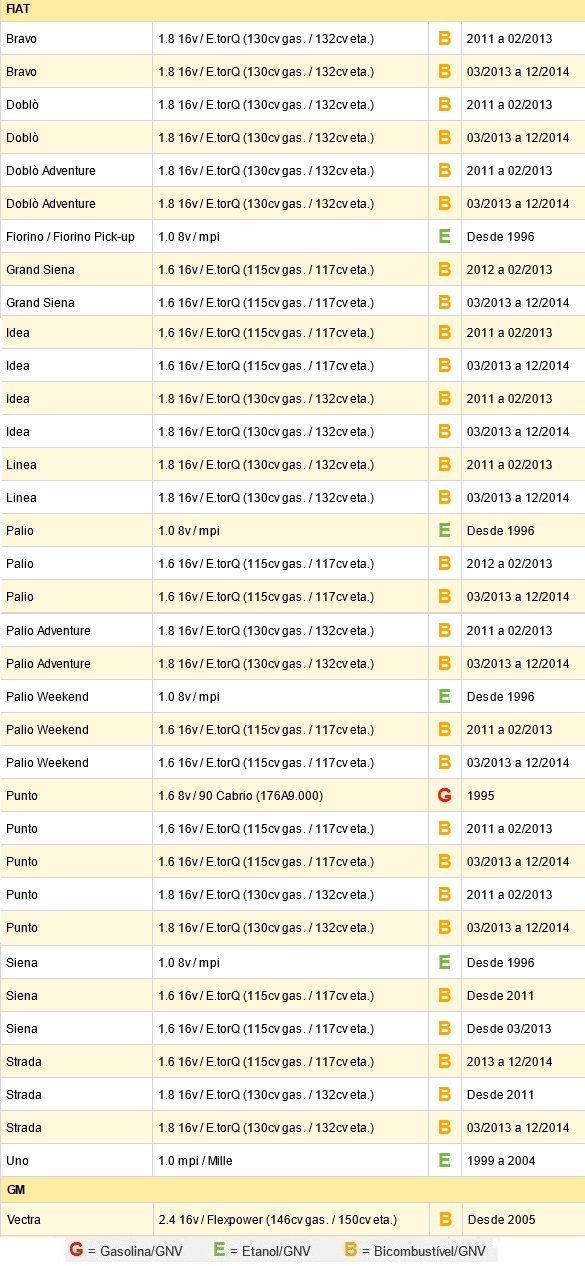
Task: Select the 'Fiorino / Fiorino Pick-up' model cell
Action: (x=76, y=237)
